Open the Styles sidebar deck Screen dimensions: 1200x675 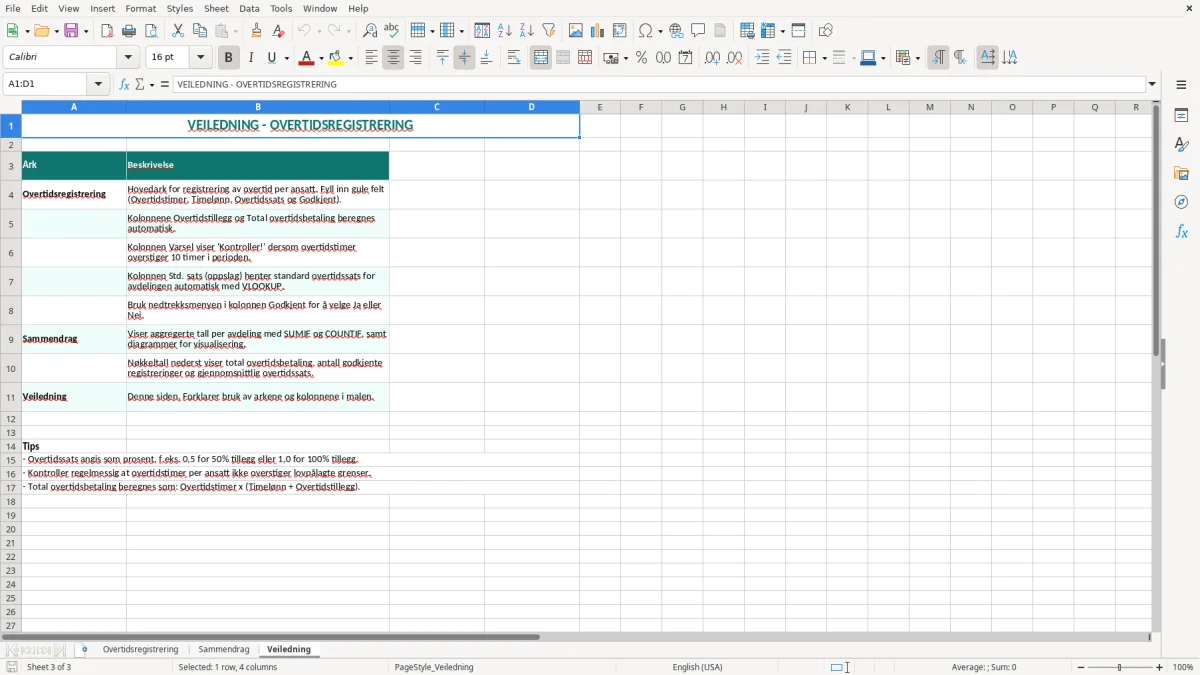coord(1181,145)
